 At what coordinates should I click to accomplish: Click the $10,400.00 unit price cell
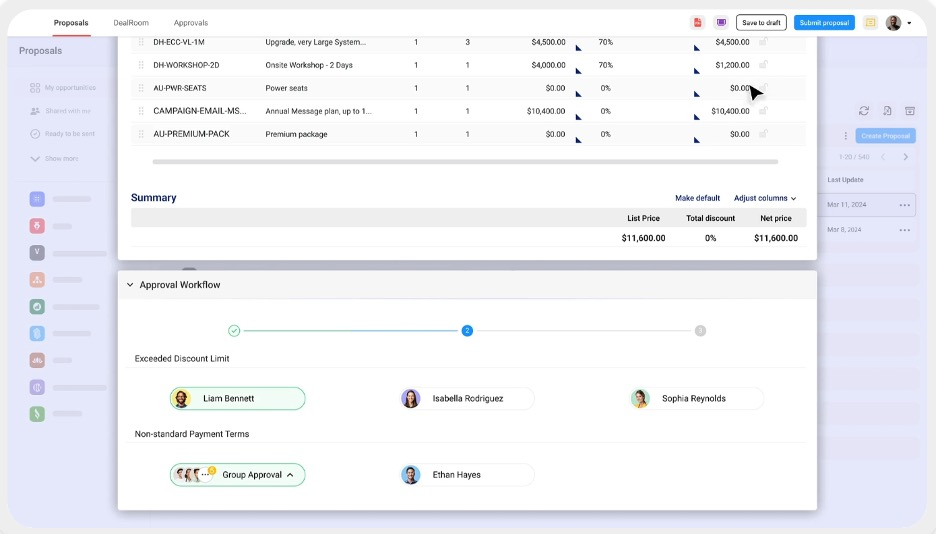546,111
